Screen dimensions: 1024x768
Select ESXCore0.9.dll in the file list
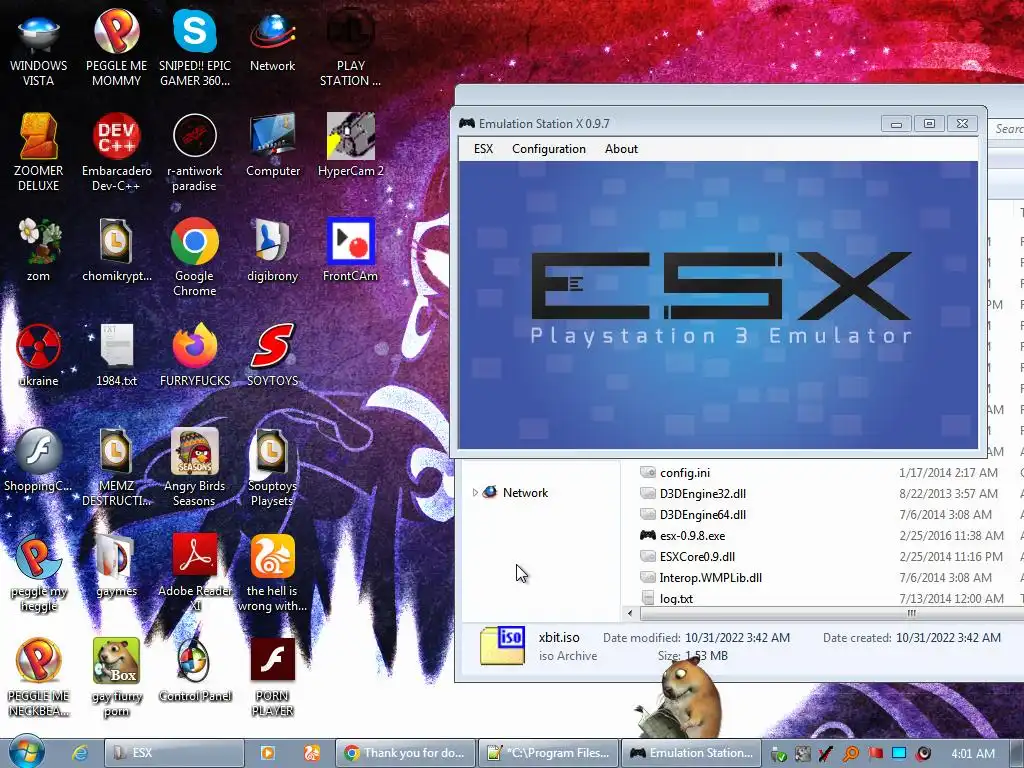tap(697, 556)
